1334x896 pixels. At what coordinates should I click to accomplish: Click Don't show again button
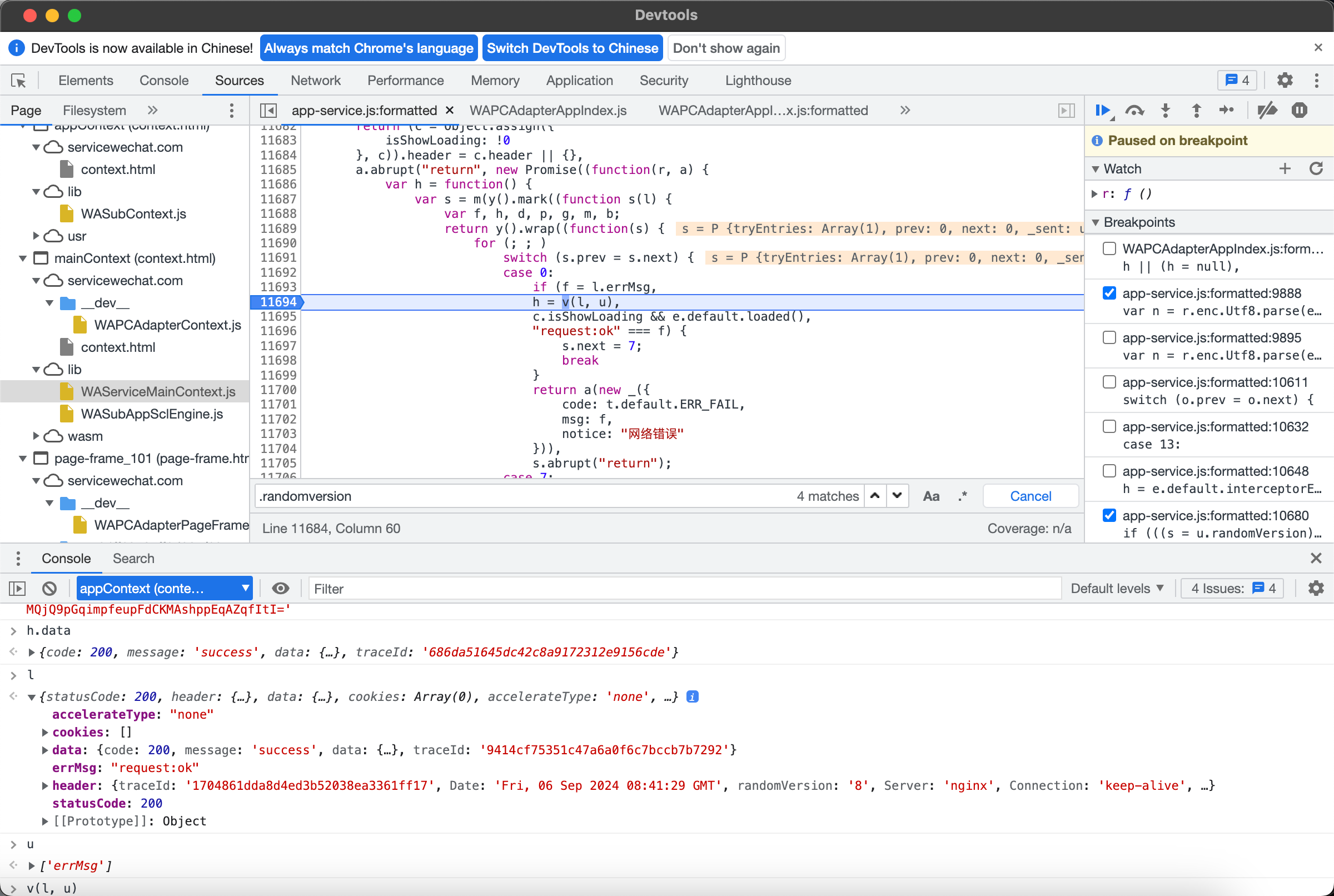[x=726, y=48]
